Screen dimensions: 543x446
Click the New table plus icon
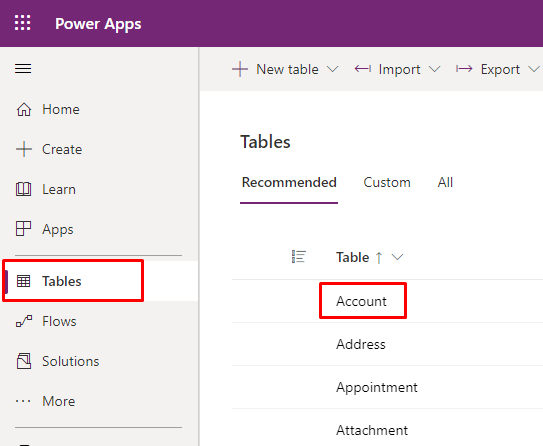point(240,69)
